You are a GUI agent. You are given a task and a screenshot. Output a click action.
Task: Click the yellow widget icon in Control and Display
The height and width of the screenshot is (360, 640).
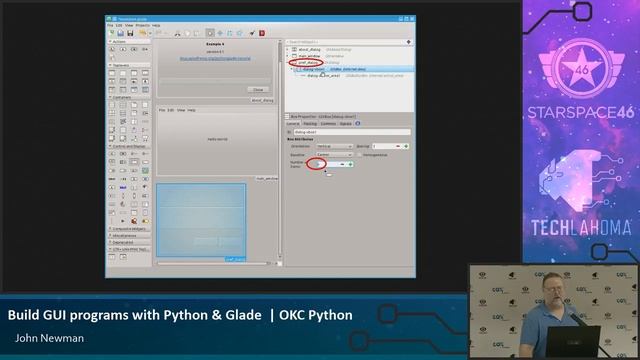tap(145, 221)
